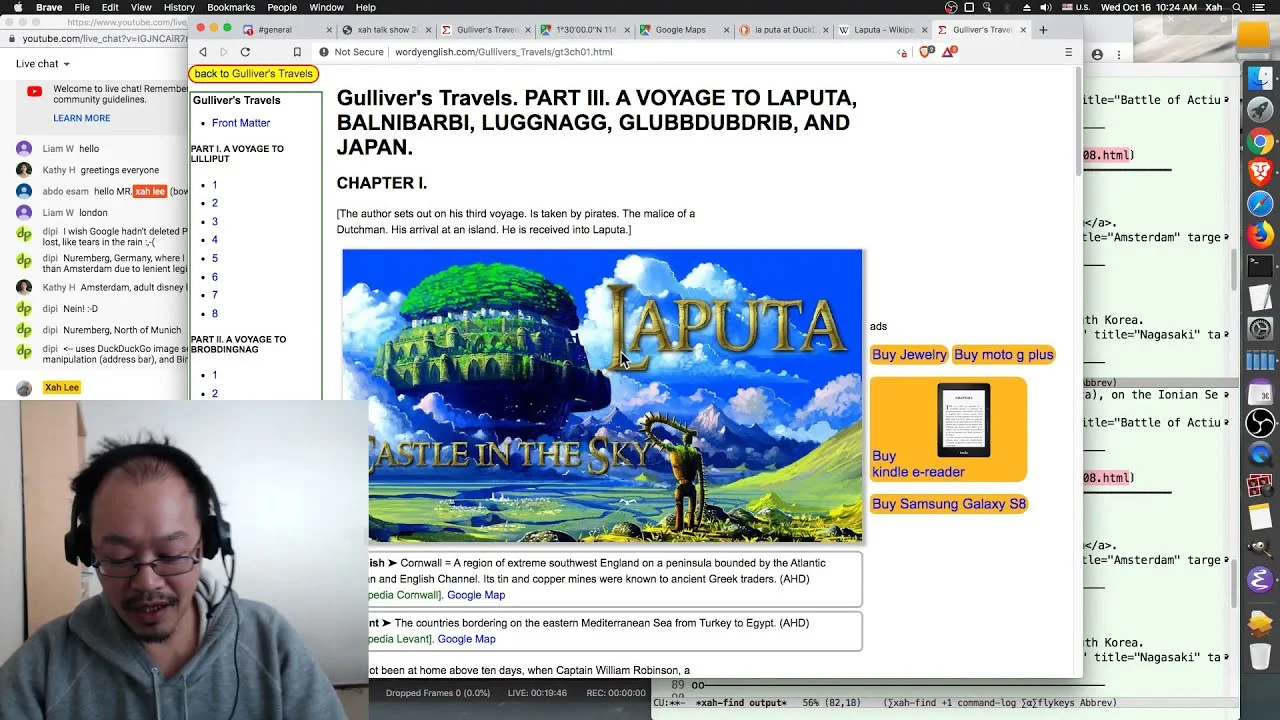This screenshot has width=1280, height=720.
Task: Open Emacs purple icon in Dock
Action: pos(1260,579)
